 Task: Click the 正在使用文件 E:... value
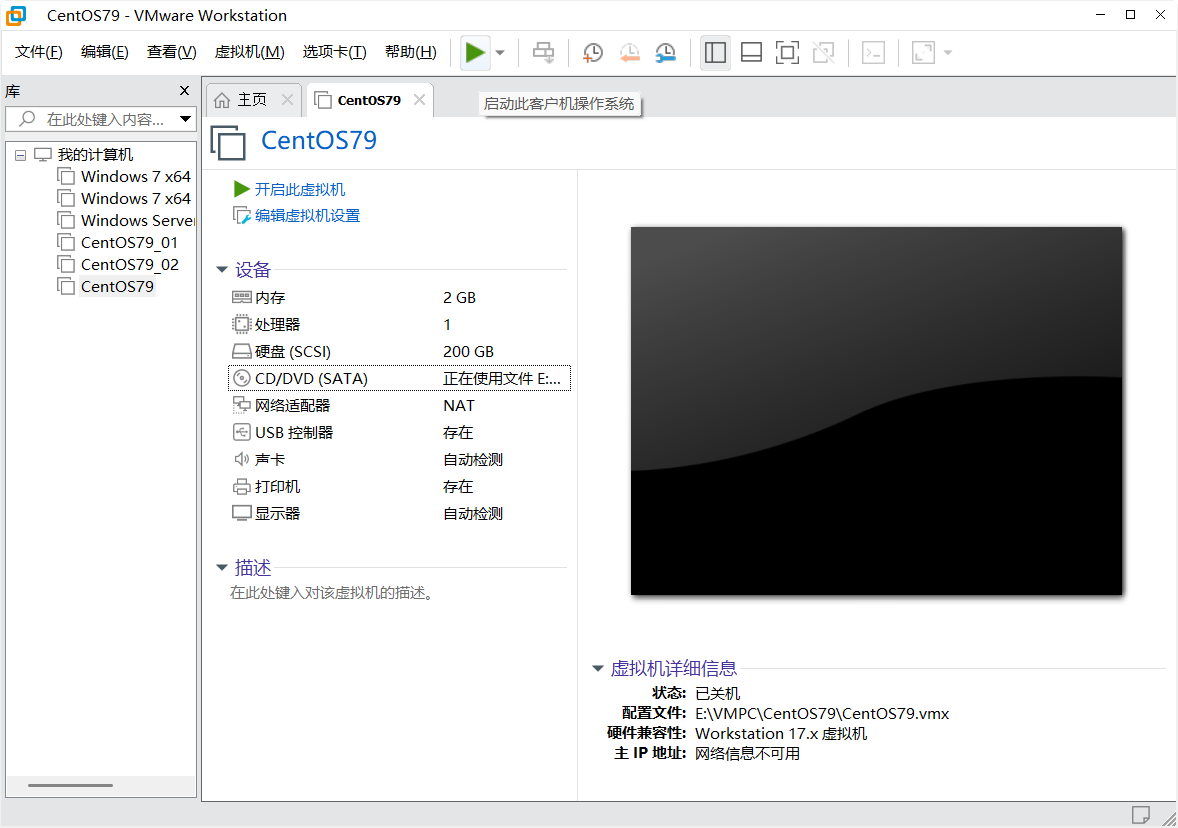pyautogui.click(x=501, y=379)
